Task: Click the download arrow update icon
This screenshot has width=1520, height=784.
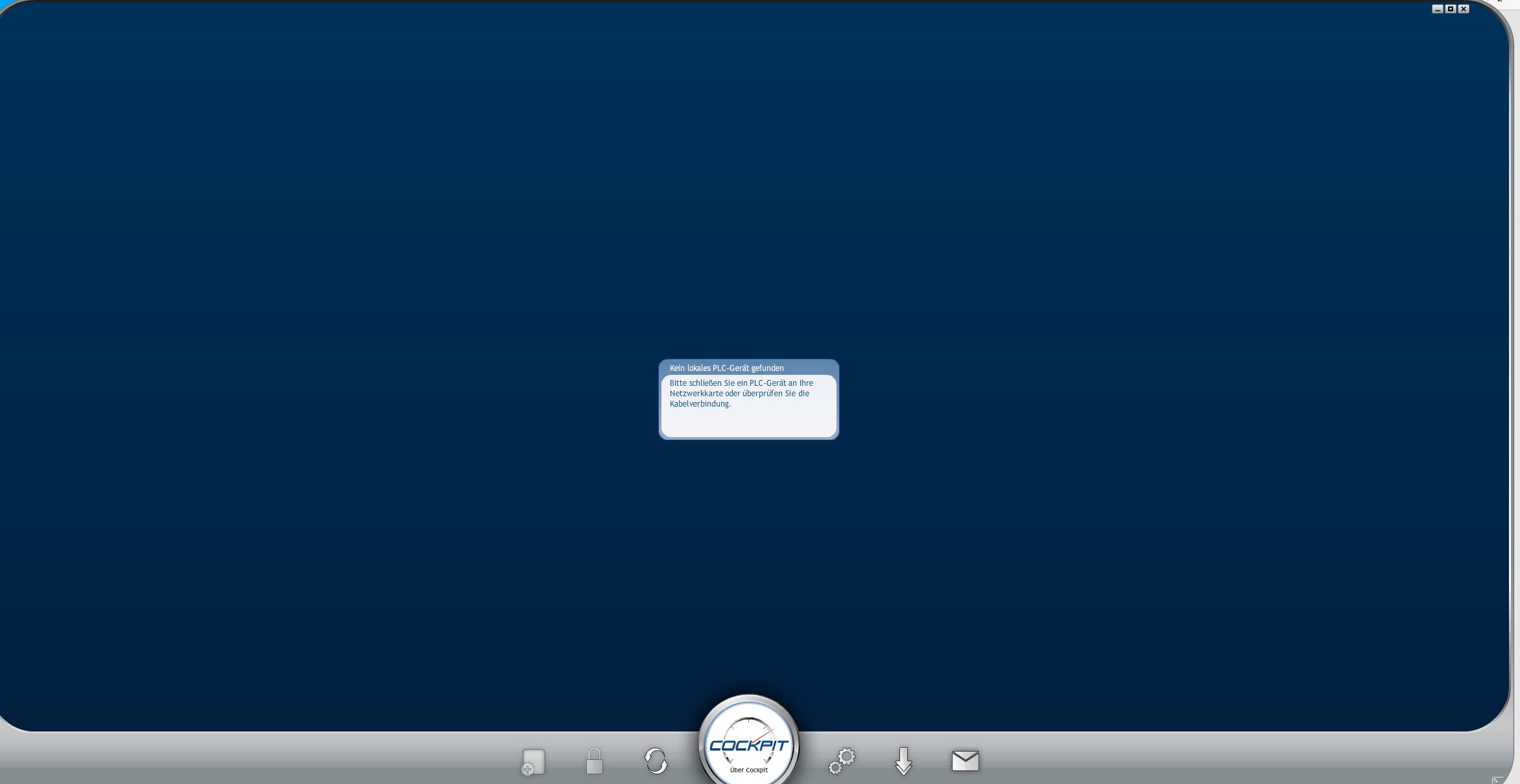Action: [x=903, y=761]
